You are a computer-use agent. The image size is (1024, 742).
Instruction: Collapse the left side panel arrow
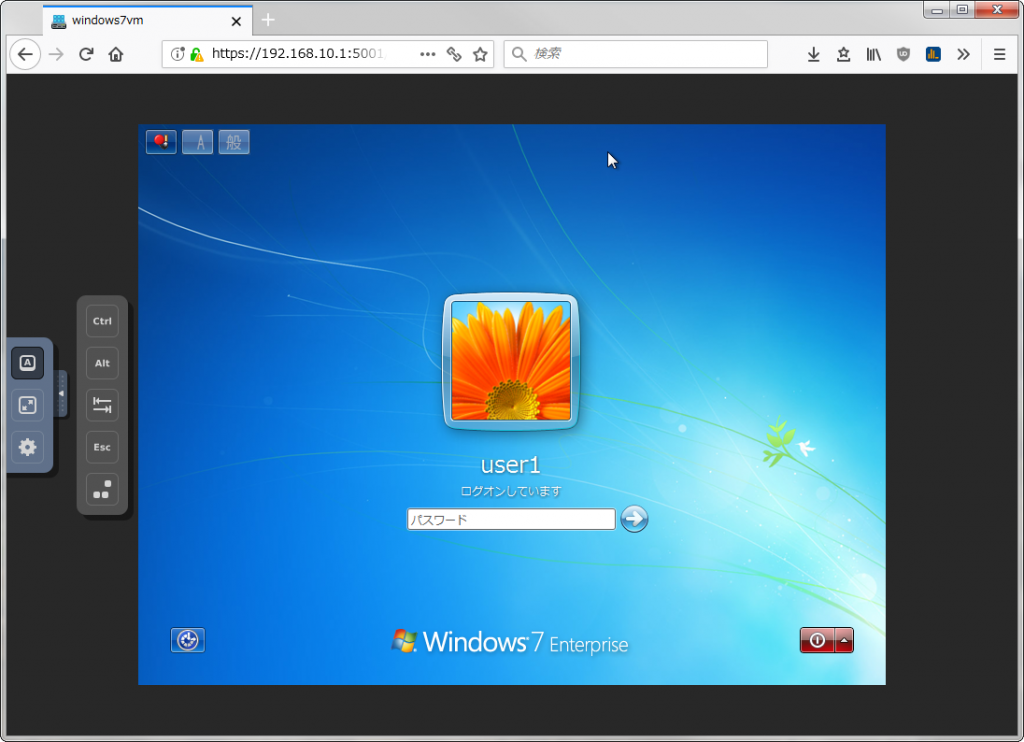tap(61, 393)
